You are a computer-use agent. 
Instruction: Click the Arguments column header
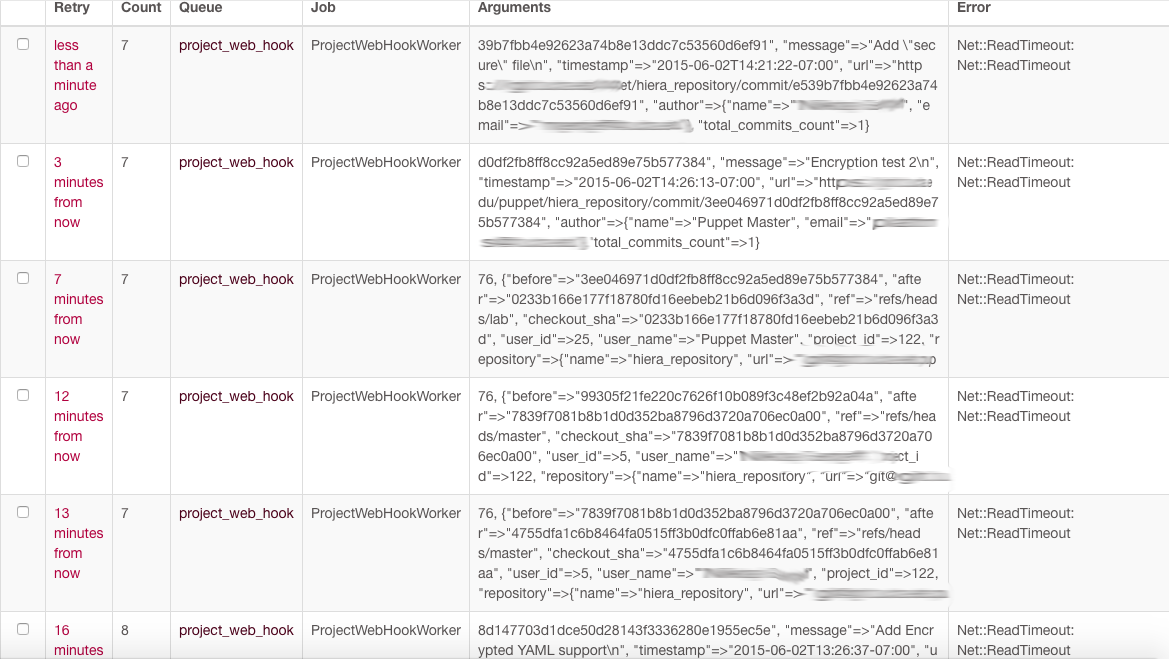point(514,8)
